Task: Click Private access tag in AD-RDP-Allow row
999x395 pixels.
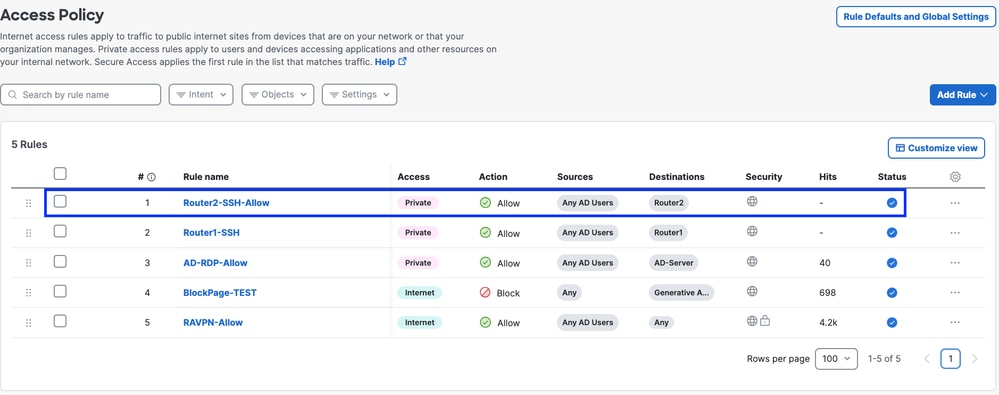Action: (x=418, y=263)
